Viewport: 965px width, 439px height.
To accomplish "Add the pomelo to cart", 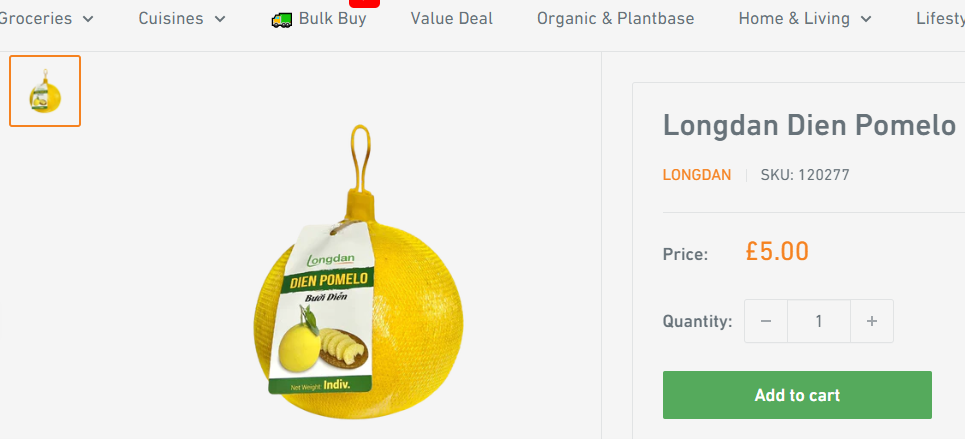I will (797, 395).
